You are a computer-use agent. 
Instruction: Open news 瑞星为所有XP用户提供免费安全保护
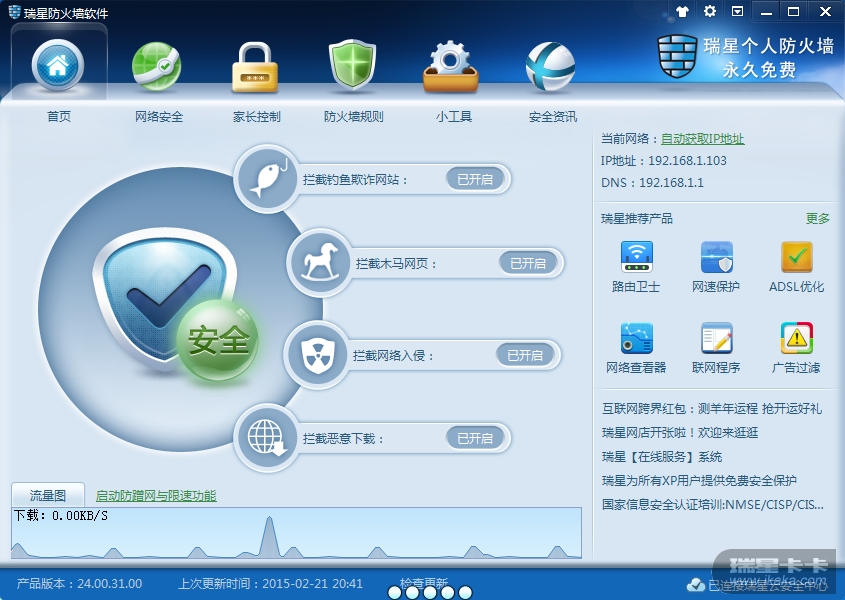pyautogui.click(x=699, y=480)
